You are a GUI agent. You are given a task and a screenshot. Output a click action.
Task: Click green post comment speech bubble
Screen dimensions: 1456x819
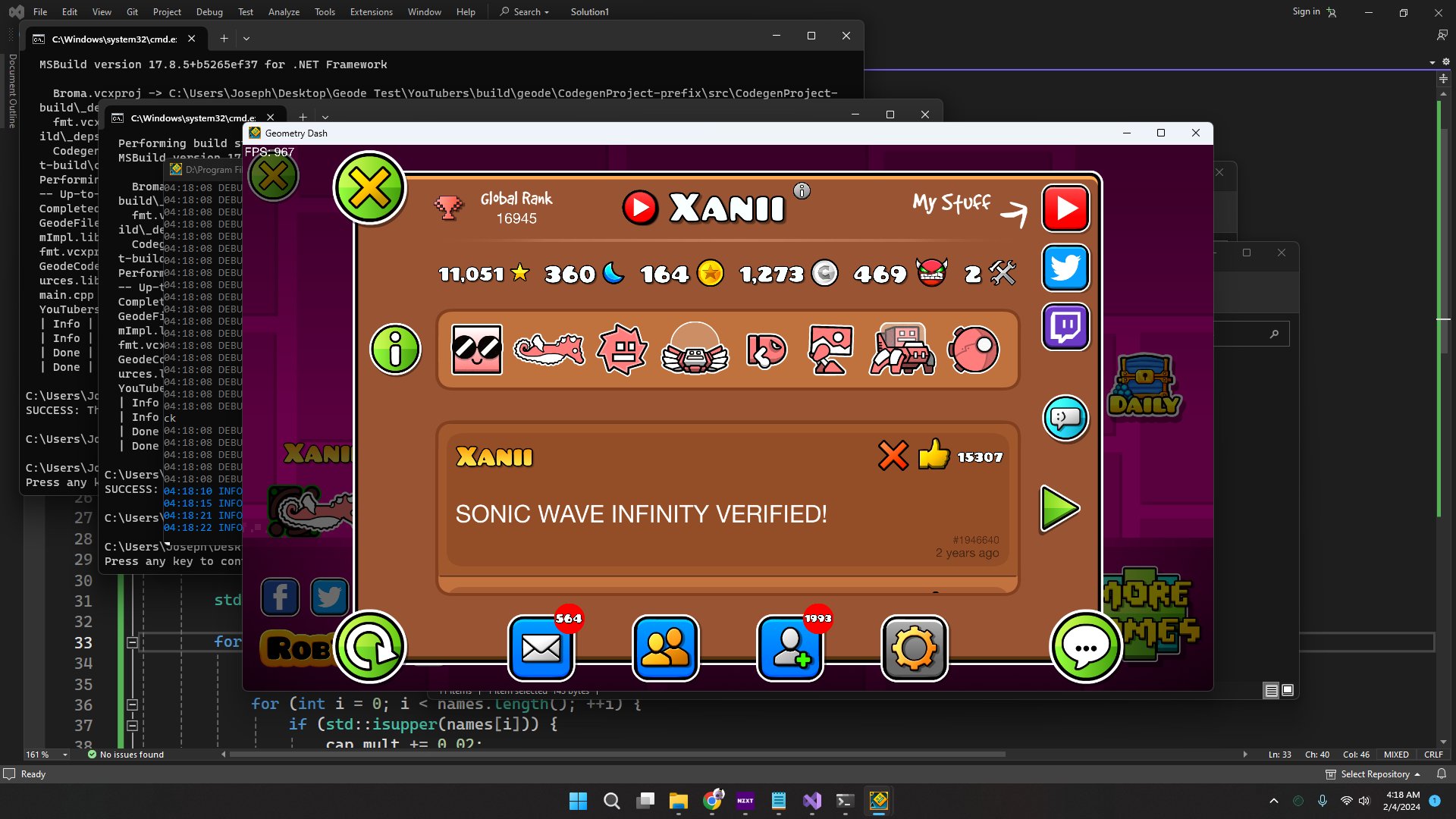pos(1085,647)
